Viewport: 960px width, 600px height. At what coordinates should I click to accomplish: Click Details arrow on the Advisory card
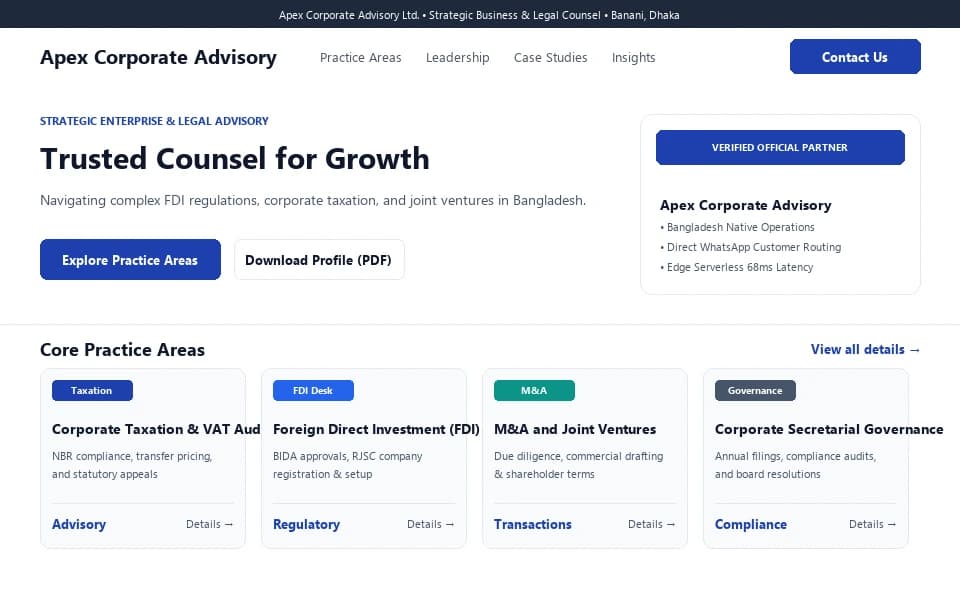209,524
